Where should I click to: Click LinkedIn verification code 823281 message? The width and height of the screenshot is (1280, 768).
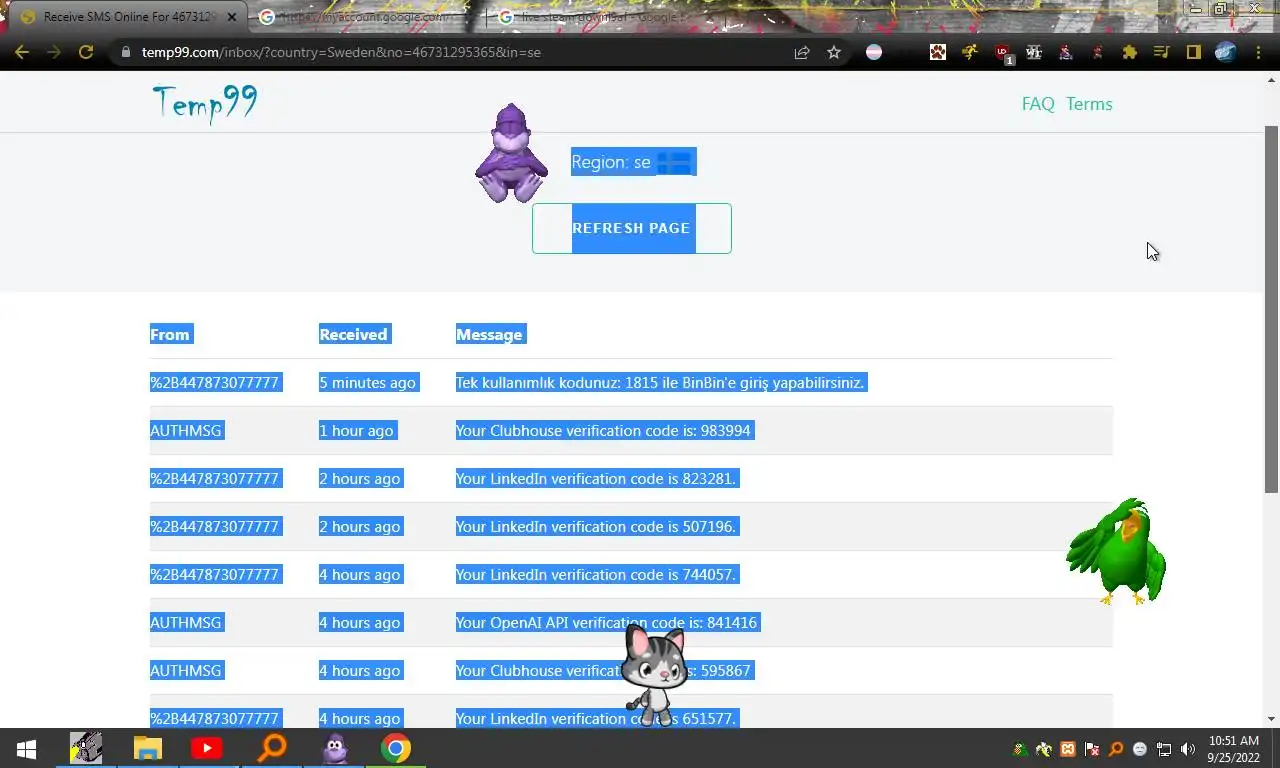596,479
